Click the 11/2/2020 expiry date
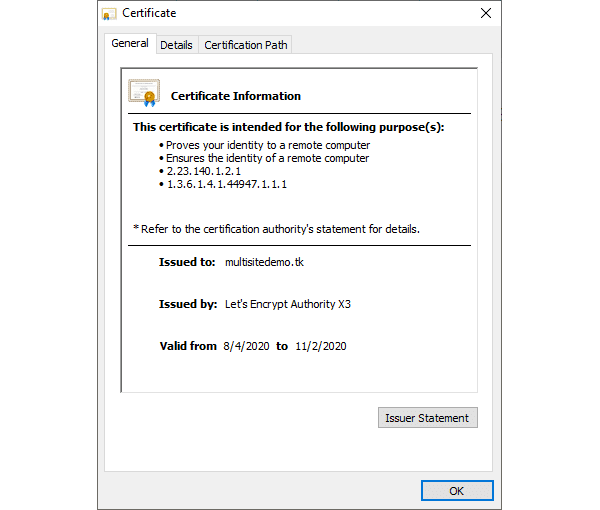Viewport: 600px width, 510px height. (x=321, y=346)
